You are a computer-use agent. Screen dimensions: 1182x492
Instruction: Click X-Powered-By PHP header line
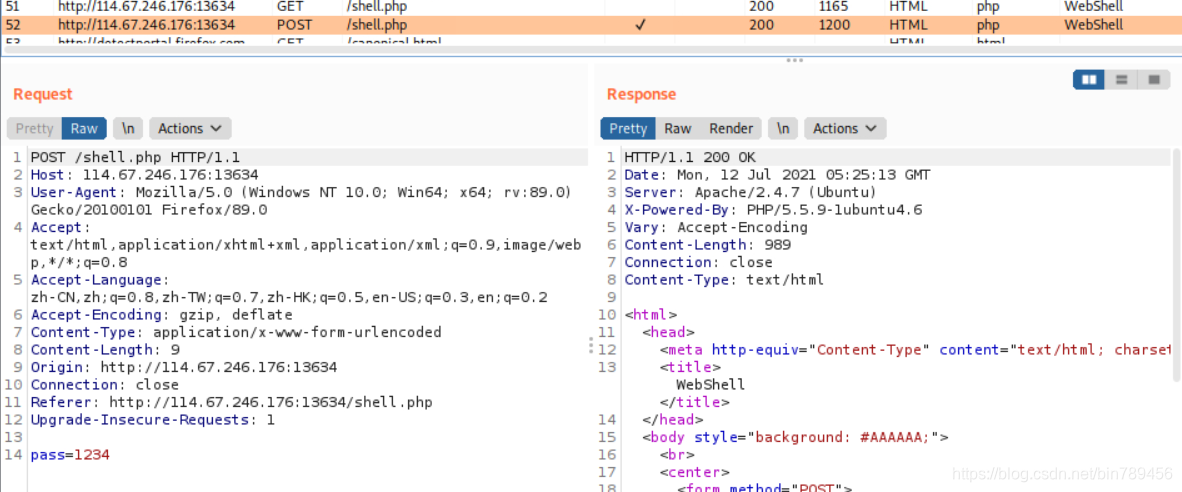(773, 209)
